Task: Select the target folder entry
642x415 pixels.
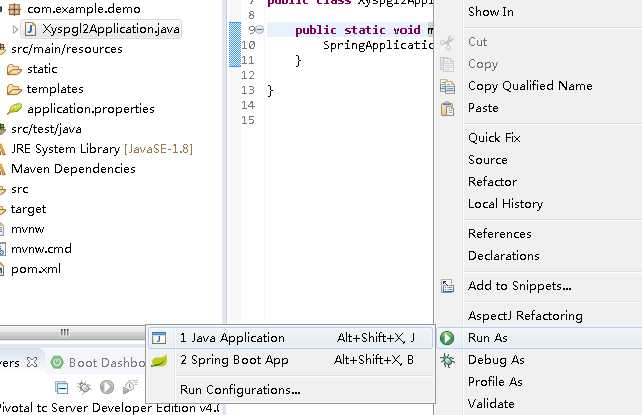Action: pyautogui.click(x=28, y=209)
